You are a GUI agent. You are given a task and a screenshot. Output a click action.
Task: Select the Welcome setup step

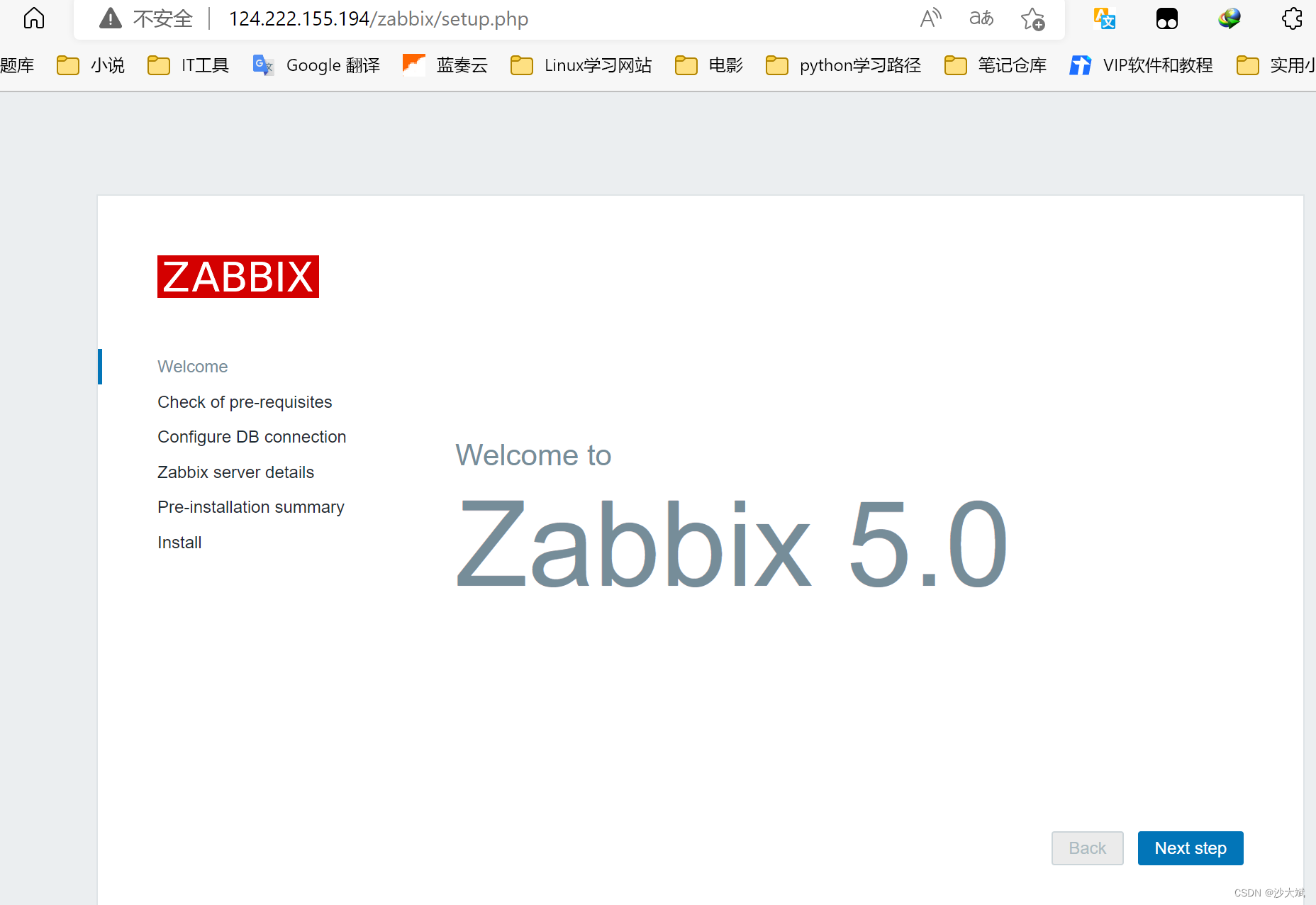(193, 367)
